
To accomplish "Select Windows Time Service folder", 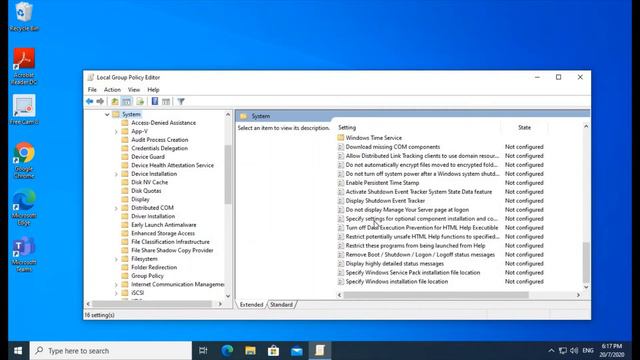I will pyautogui.click(x=373, y=138).
